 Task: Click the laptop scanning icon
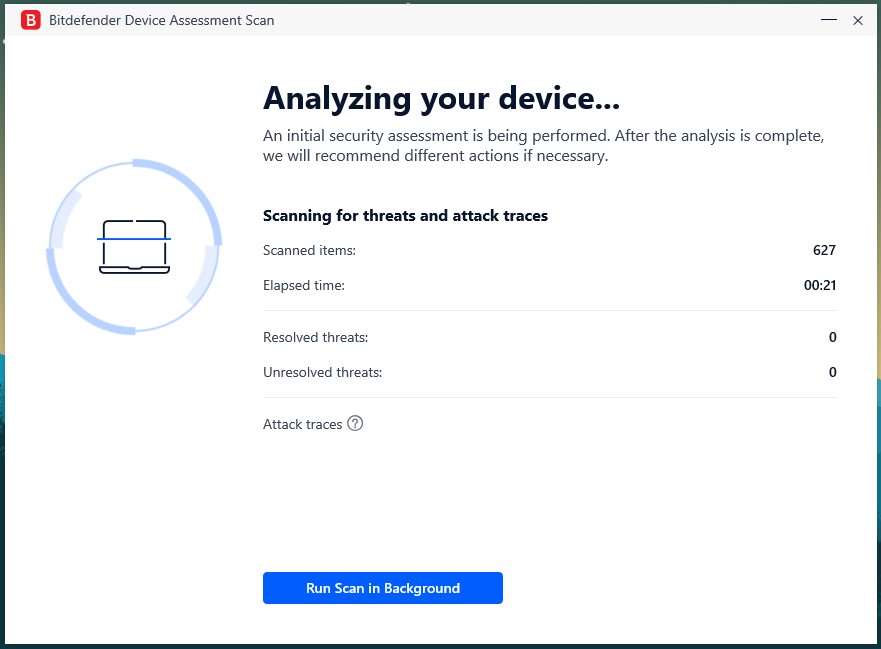tap(134, 247)
